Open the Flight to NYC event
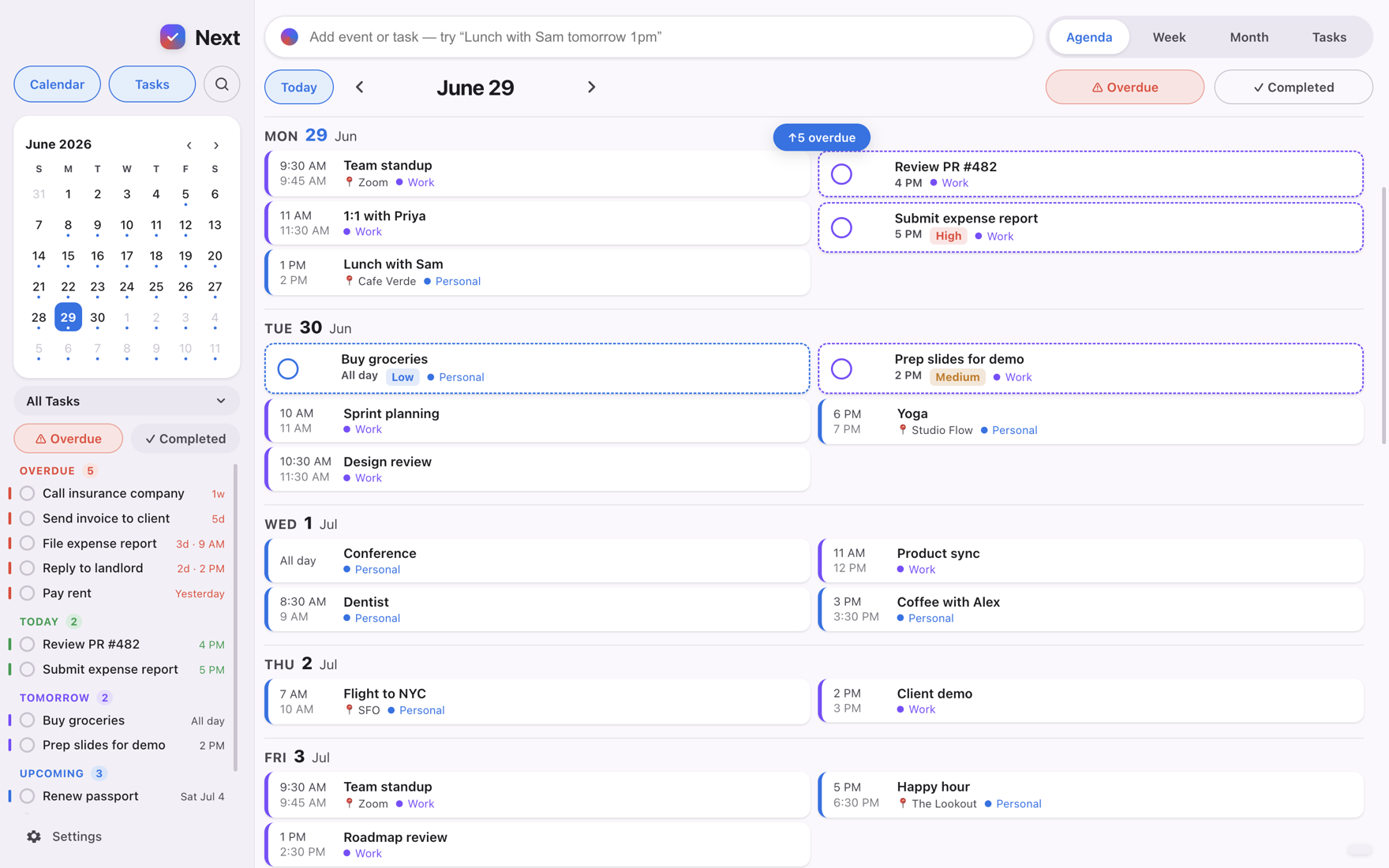Screen dimensions: 1389x868 537,702
